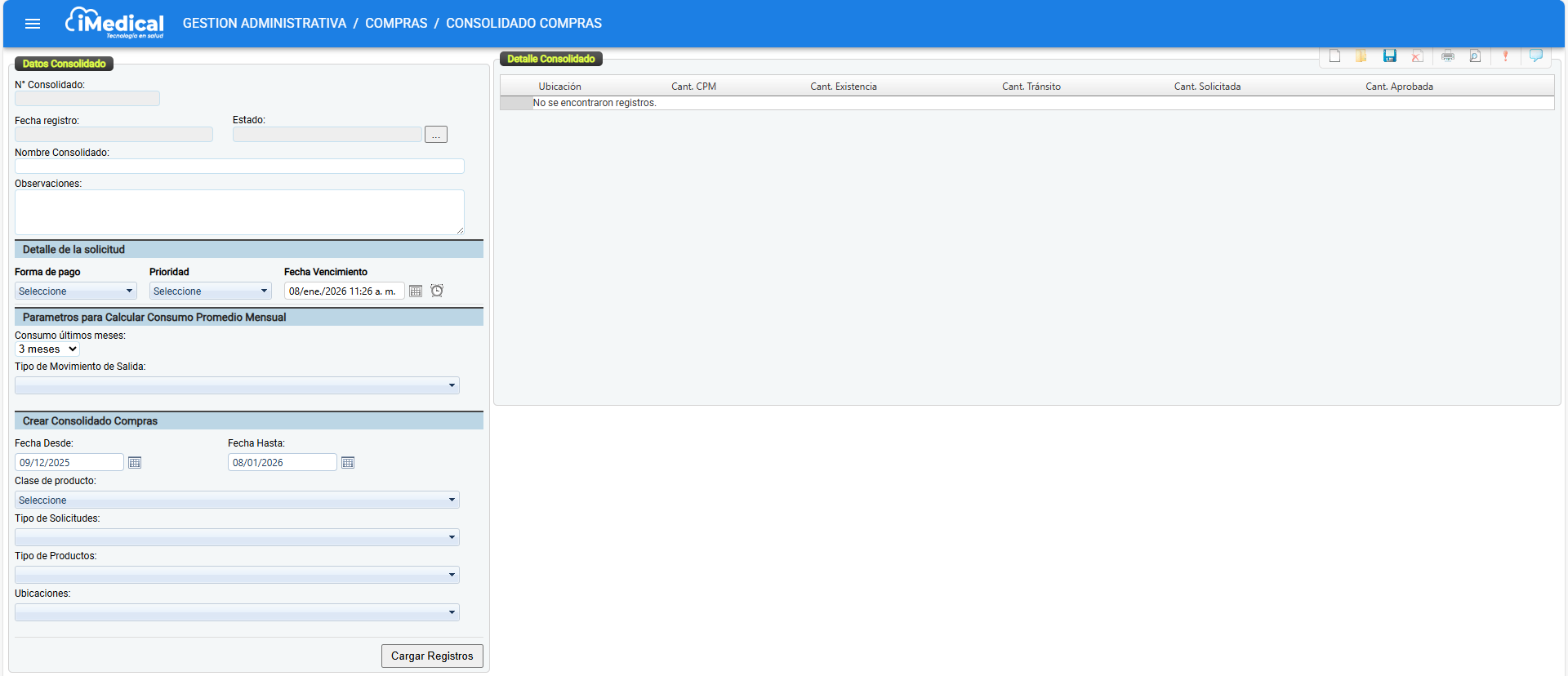Open calendar for Fecha Vencimiento
This screenshot has width=1568, height=676.
click(x=416, y=291)
